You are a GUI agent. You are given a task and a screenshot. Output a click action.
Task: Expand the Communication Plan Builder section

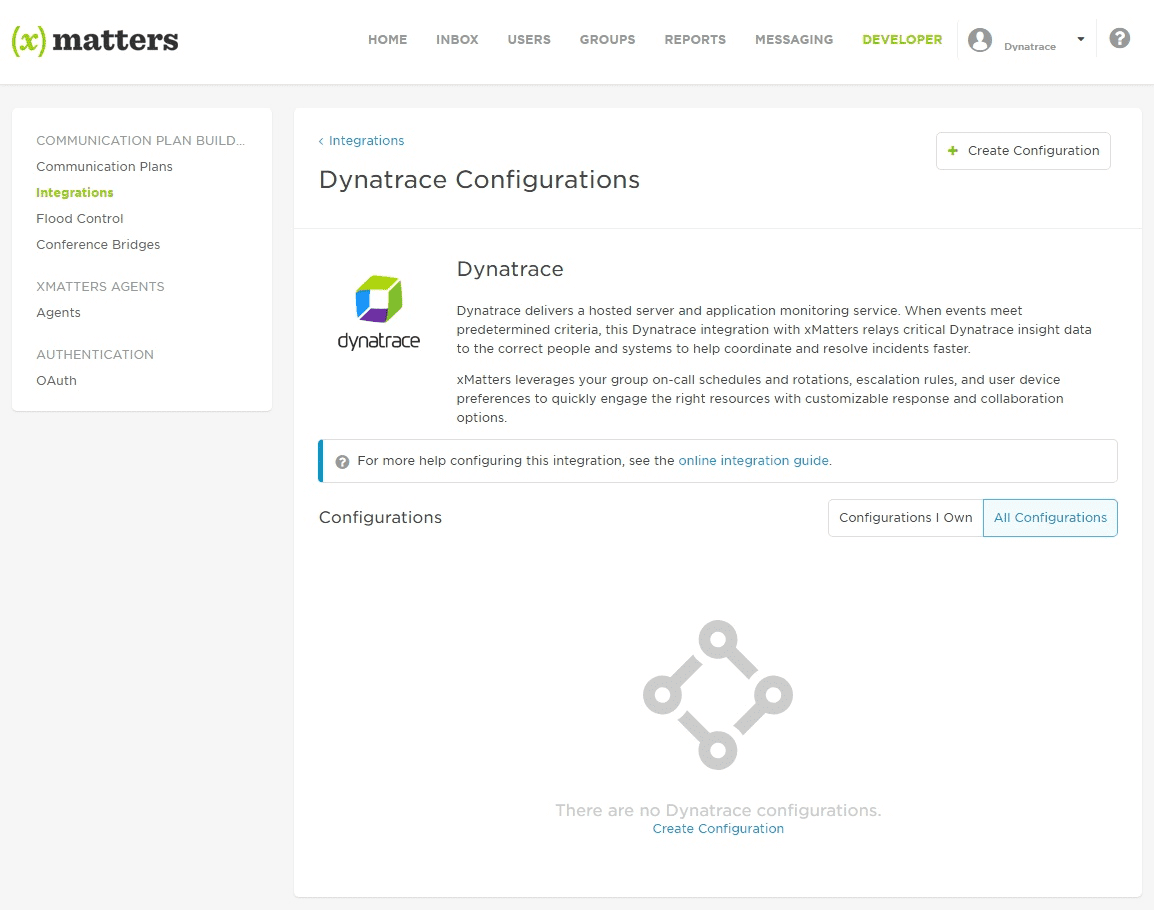(140, 140)
